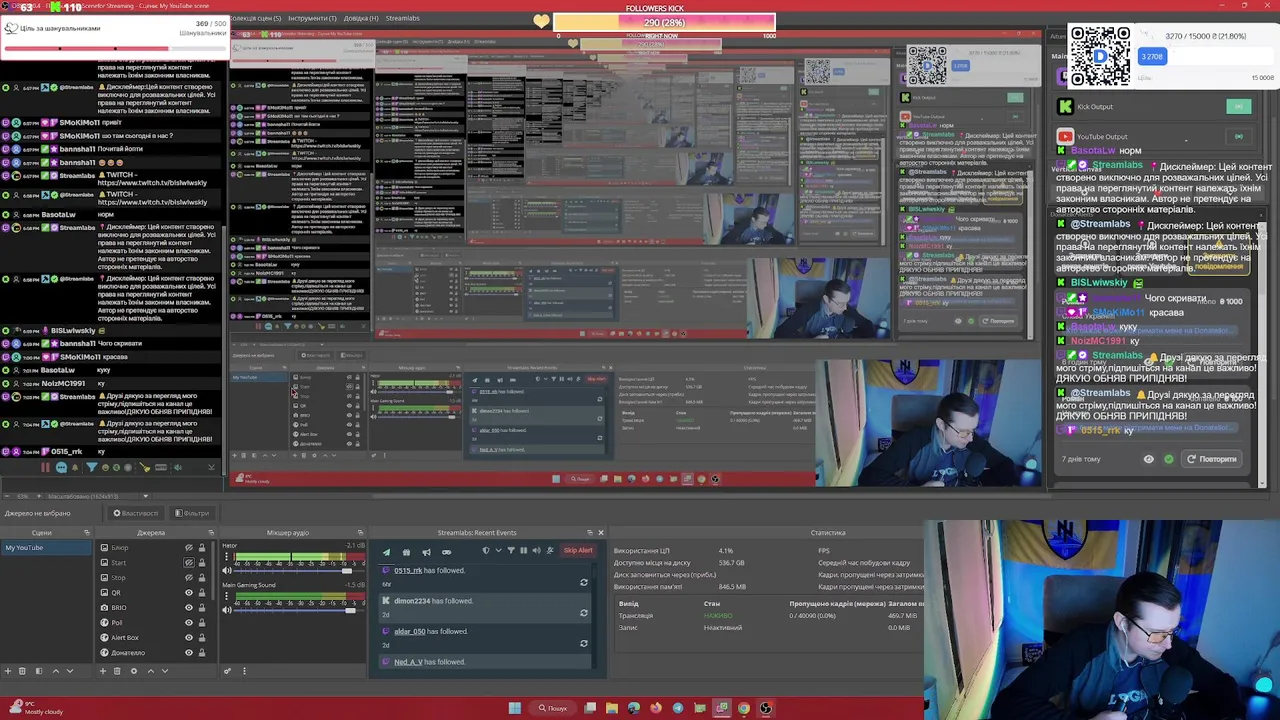Open the dimon2234 follower link
Viewport: 1280px width, 720px height.
[x=412, y=601]
